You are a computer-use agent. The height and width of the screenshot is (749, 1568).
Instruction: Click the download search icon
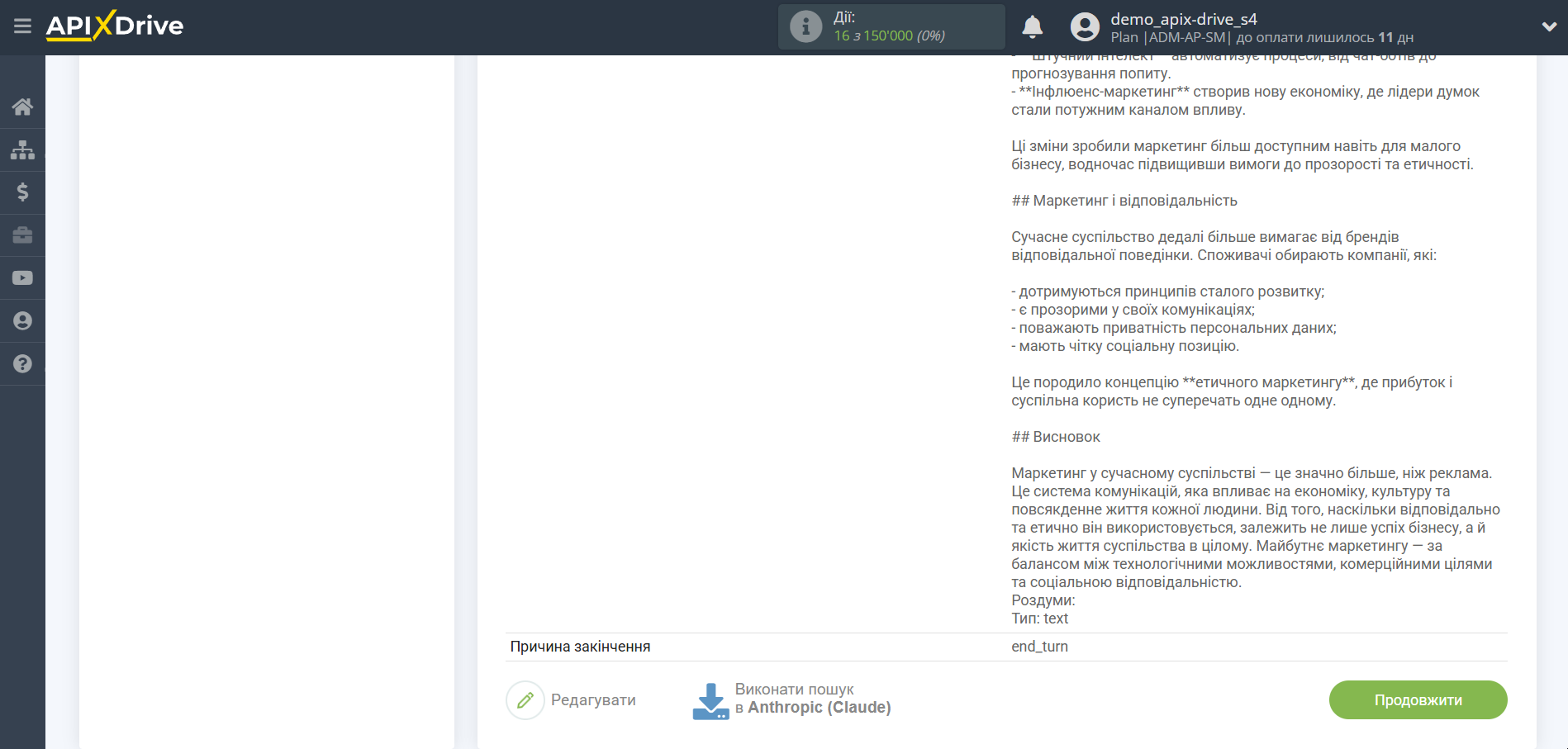tap(710, 700)
